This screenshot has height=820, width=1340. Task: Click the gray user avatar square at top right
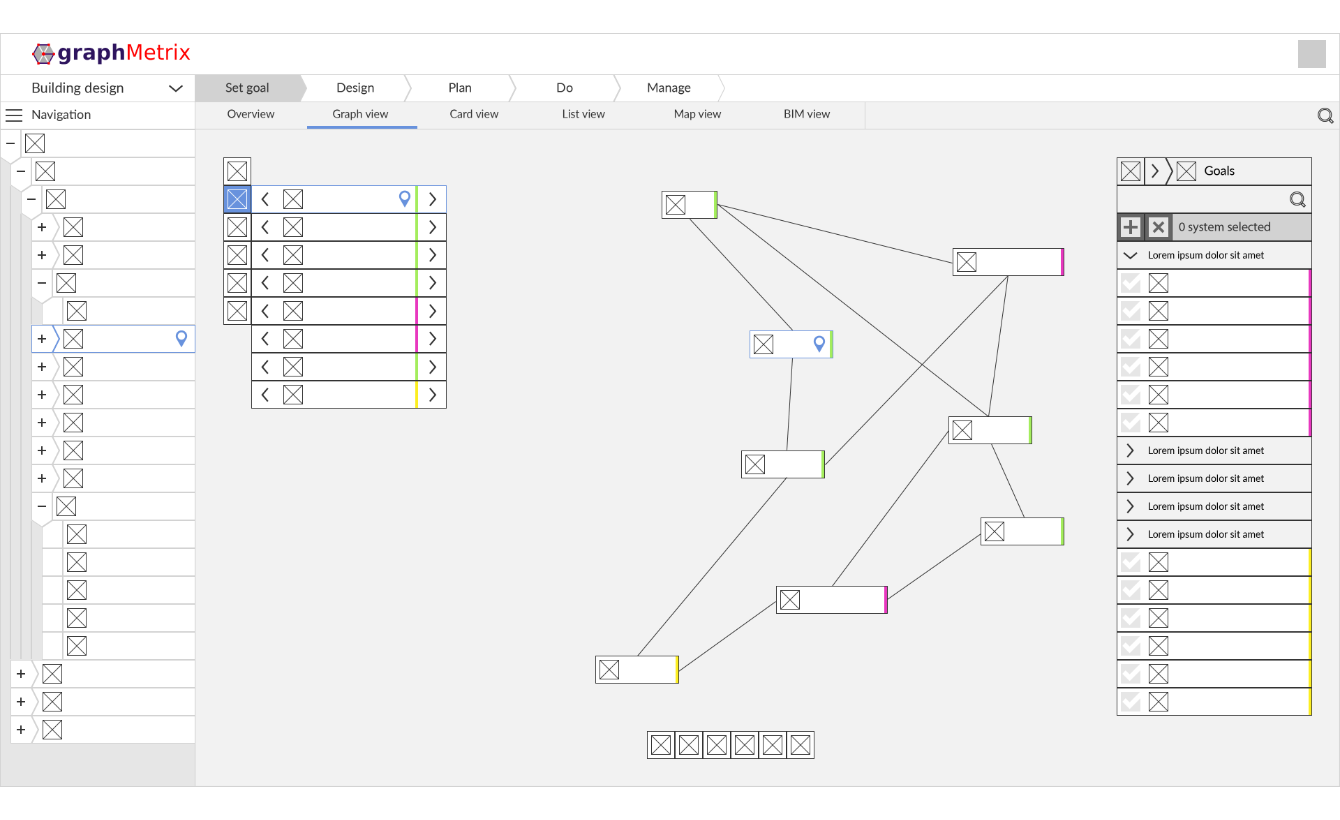click(1311, 54)
